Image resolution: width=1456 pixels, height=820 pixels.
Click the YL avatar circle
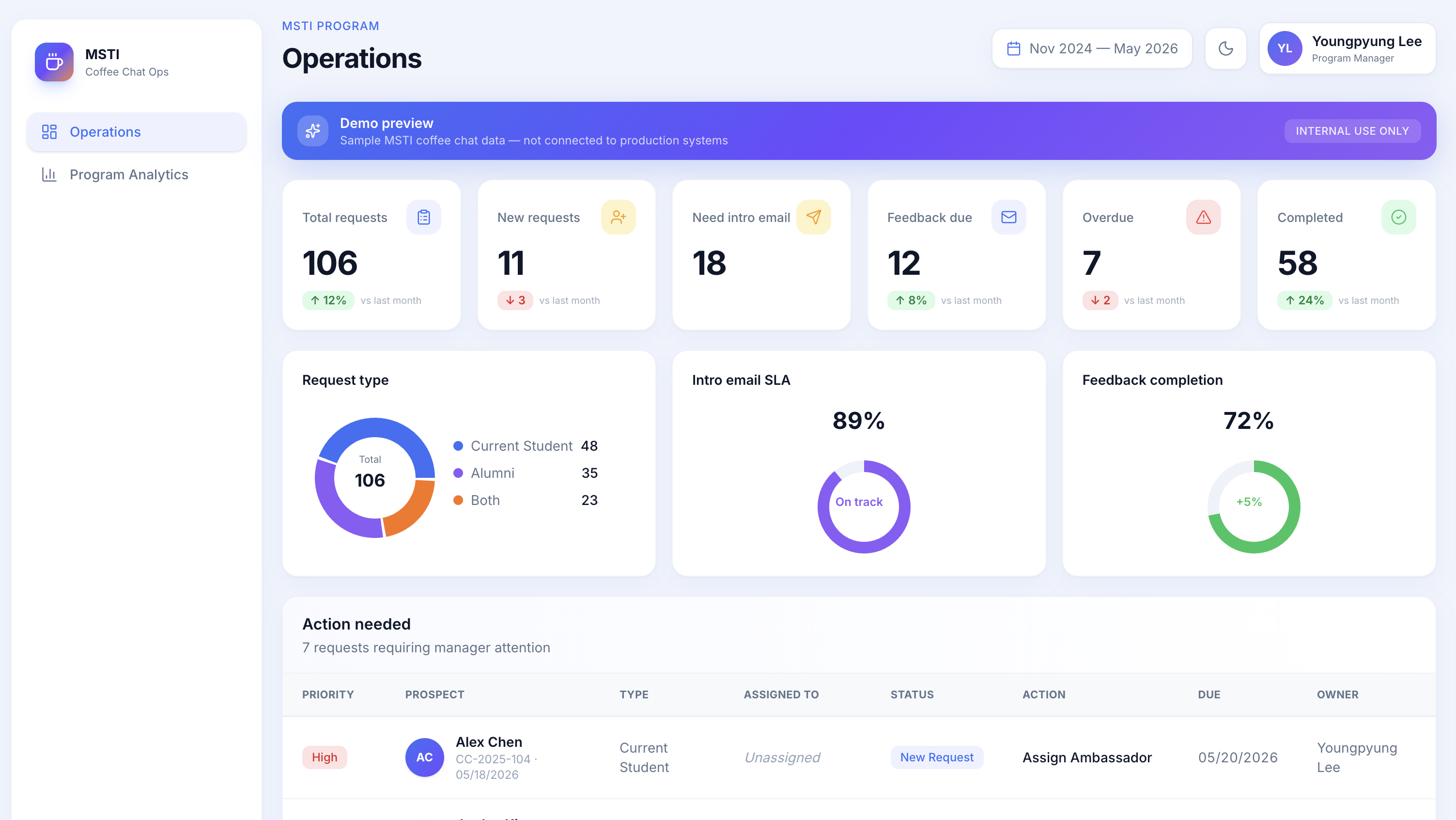pyautogui.click(x=1284, y=48)
